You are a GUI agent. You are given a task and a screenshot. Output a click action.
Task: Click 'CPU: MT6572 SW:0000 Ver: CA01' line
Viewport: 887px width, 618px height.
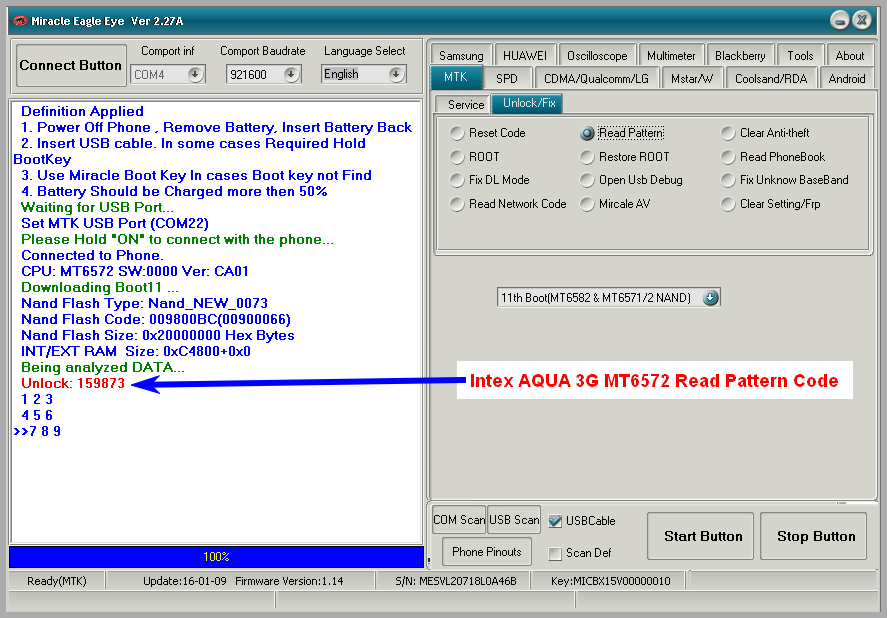tap(135, 271)
